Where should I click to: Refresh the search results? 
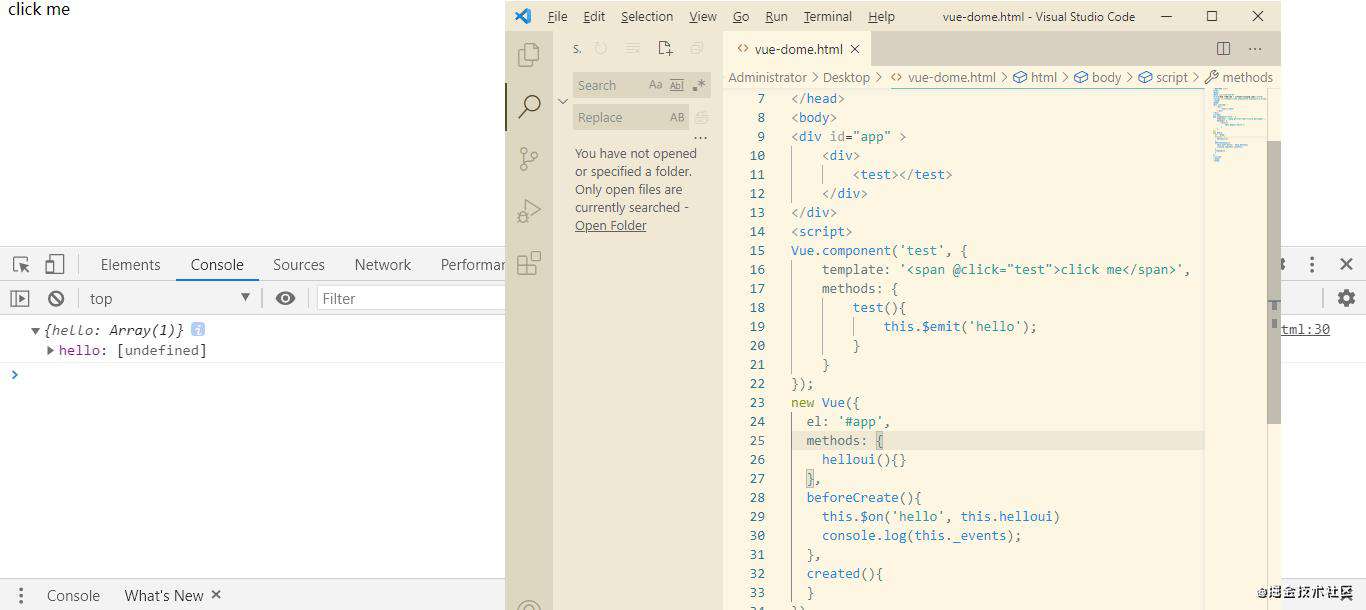point(601,48)
